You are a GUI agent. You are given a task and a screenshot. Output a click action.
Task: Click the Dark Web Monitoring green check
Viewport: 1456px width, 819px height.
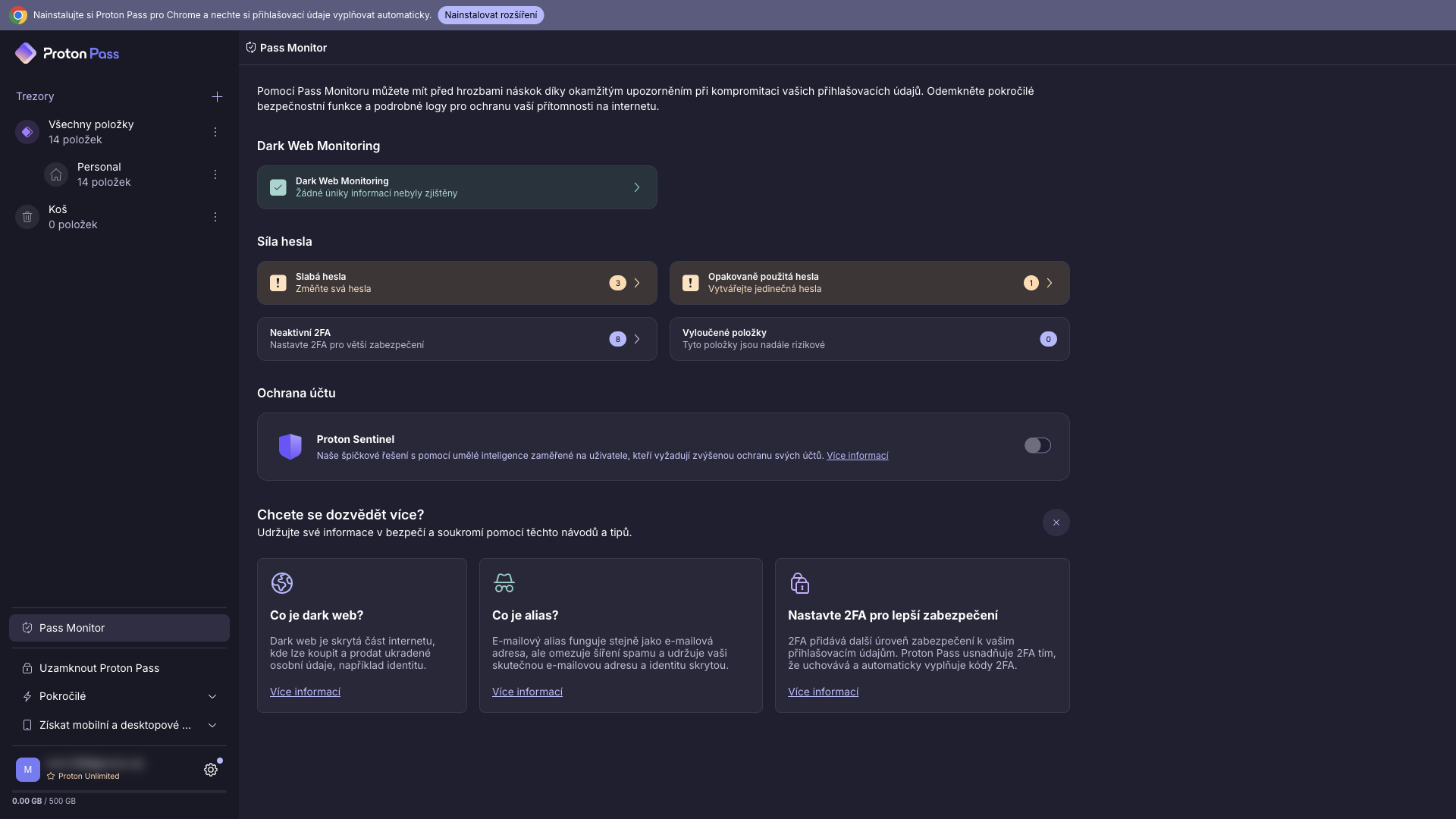[278, 187]
